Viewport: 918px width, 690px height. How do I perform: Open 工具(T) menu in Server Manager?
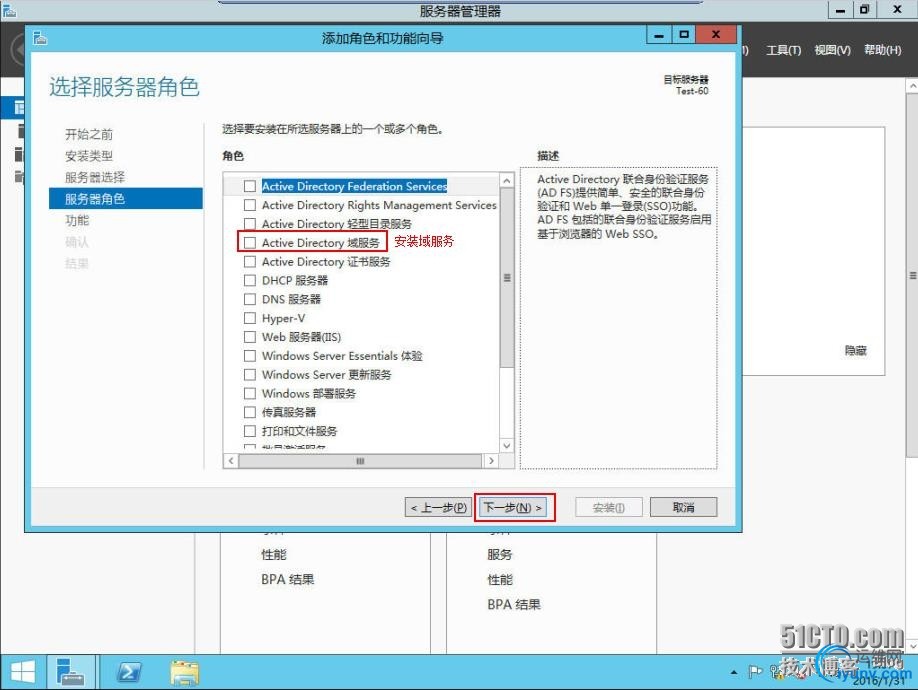click(x=783, y=50)
